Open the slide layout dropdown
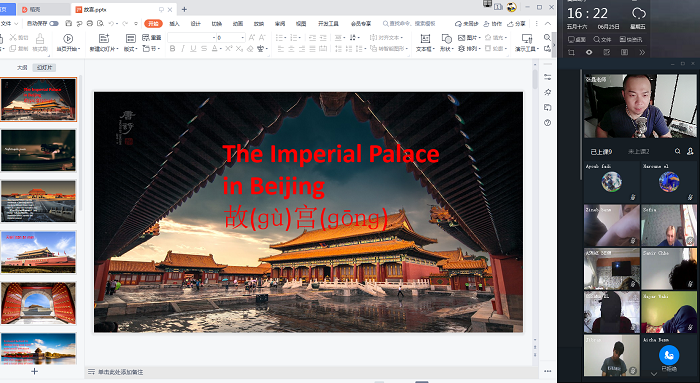 (x=130, y=42)
